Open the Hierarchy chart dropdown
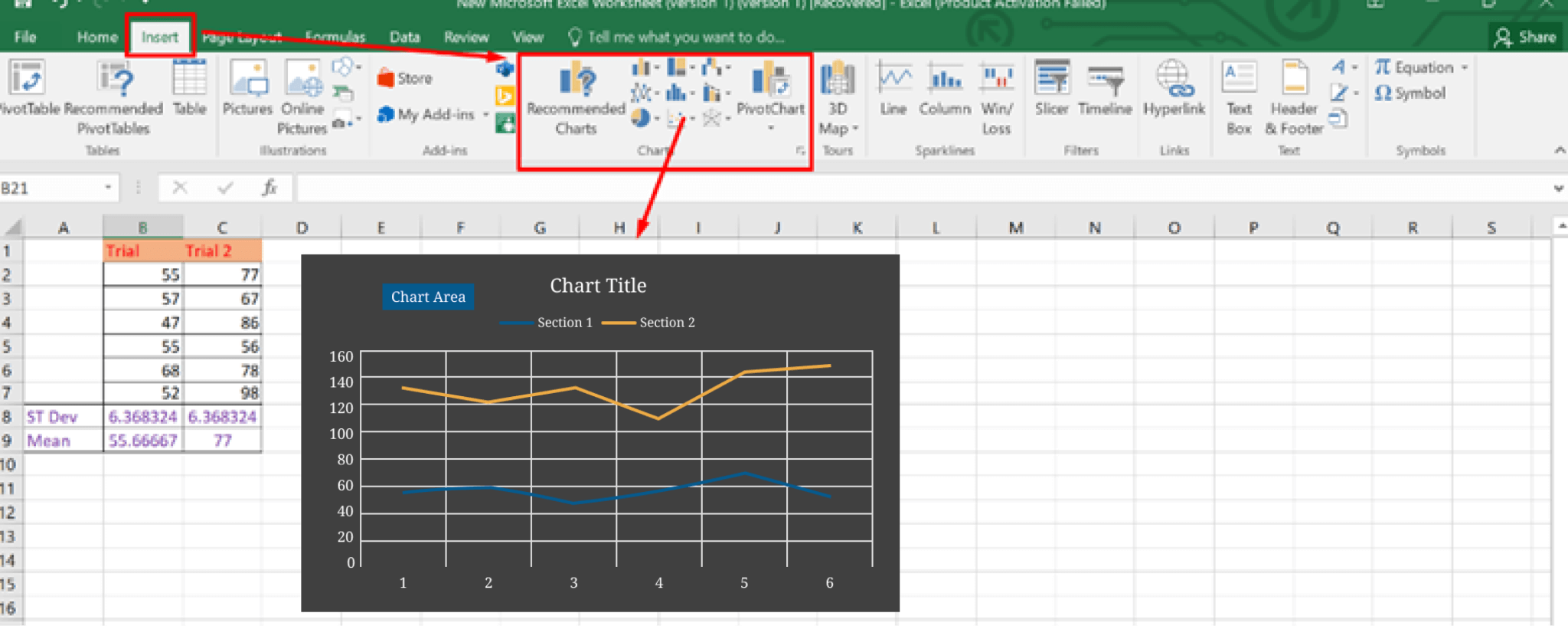The height and width of the screenshot is (626, 1568). (x=681, y=68)
